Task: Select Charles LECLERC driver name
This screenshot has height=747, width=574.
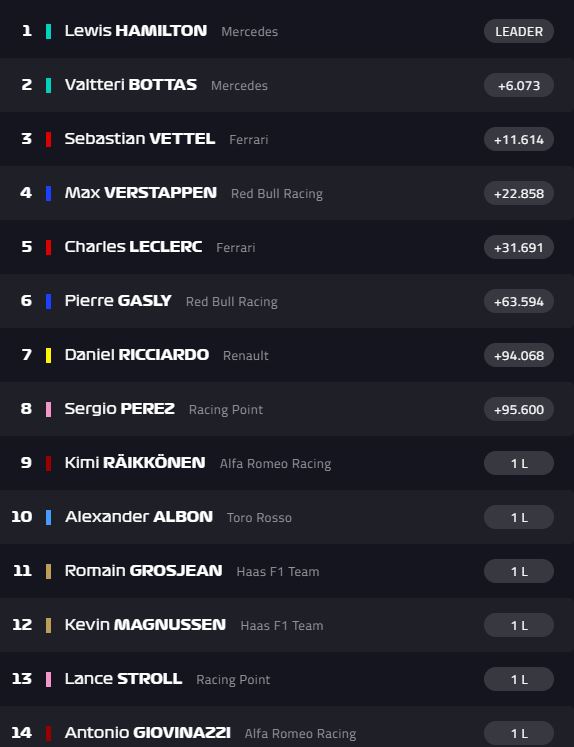Action: pos(133,247)
